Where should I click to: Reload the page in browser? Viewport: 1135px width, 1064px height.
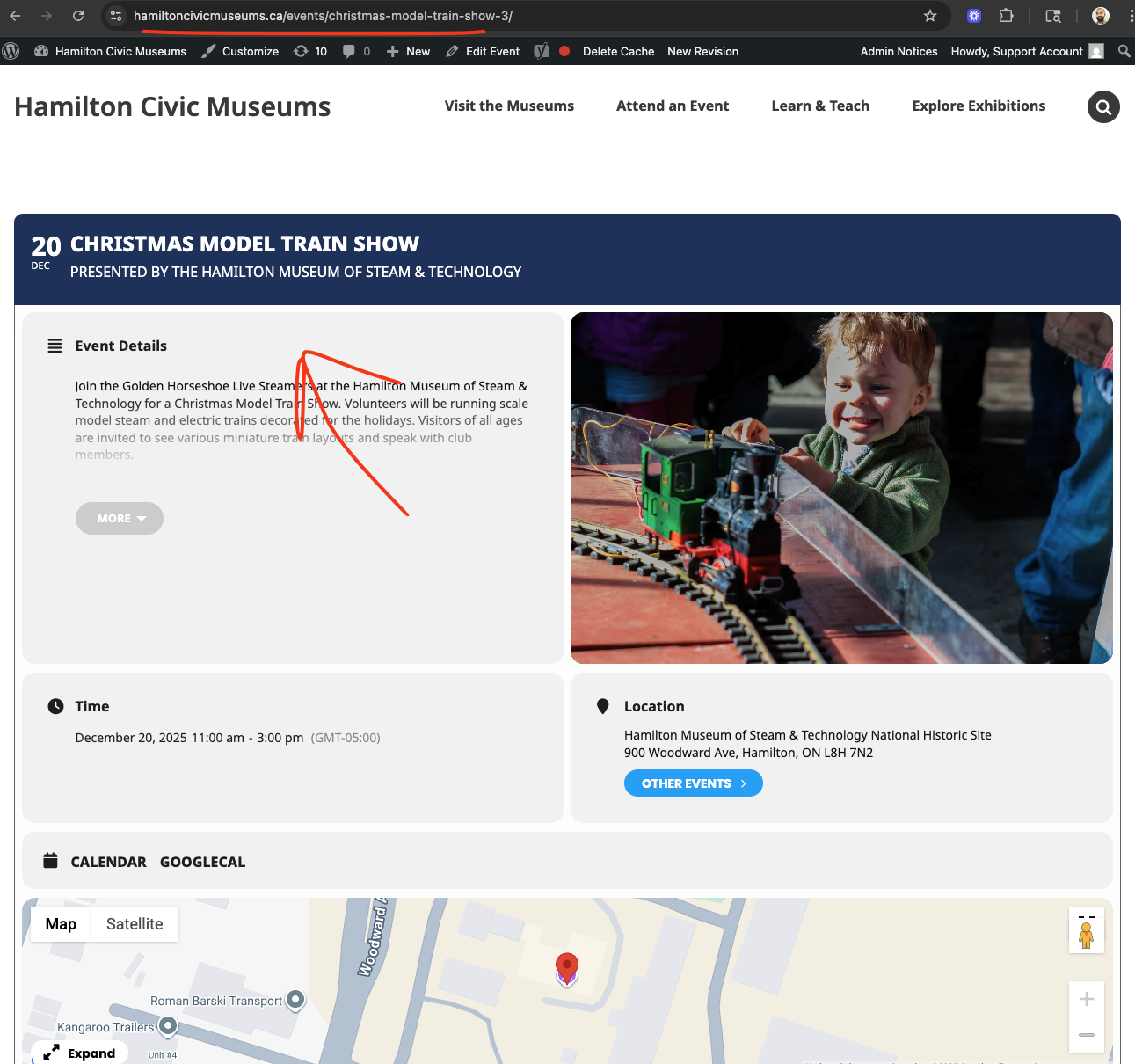pos(78,16)
